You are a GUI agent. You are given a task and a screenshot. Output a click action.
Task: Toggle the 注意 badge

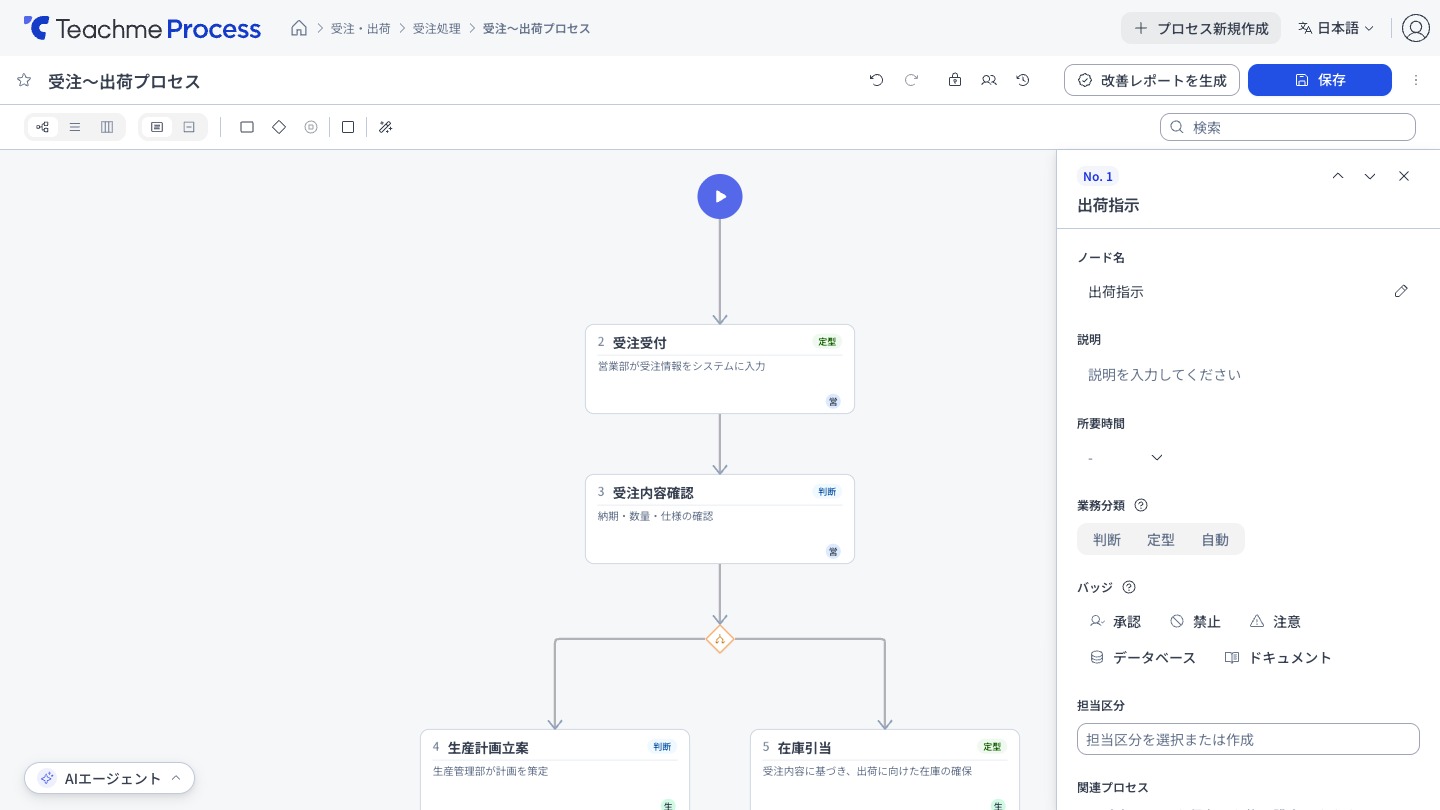tap(1275, 622)
